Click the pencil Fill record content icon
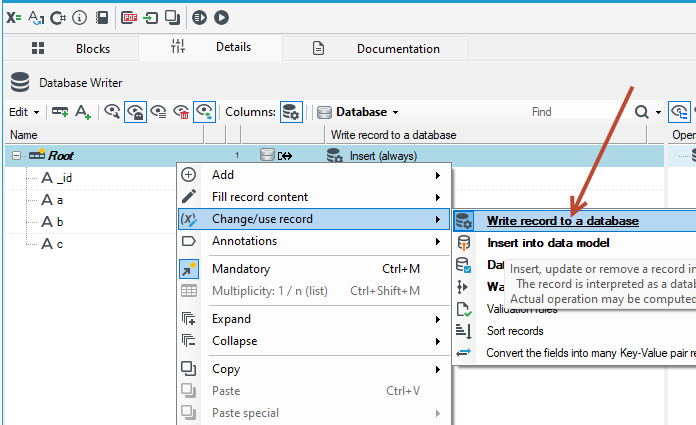 (189, 196)
